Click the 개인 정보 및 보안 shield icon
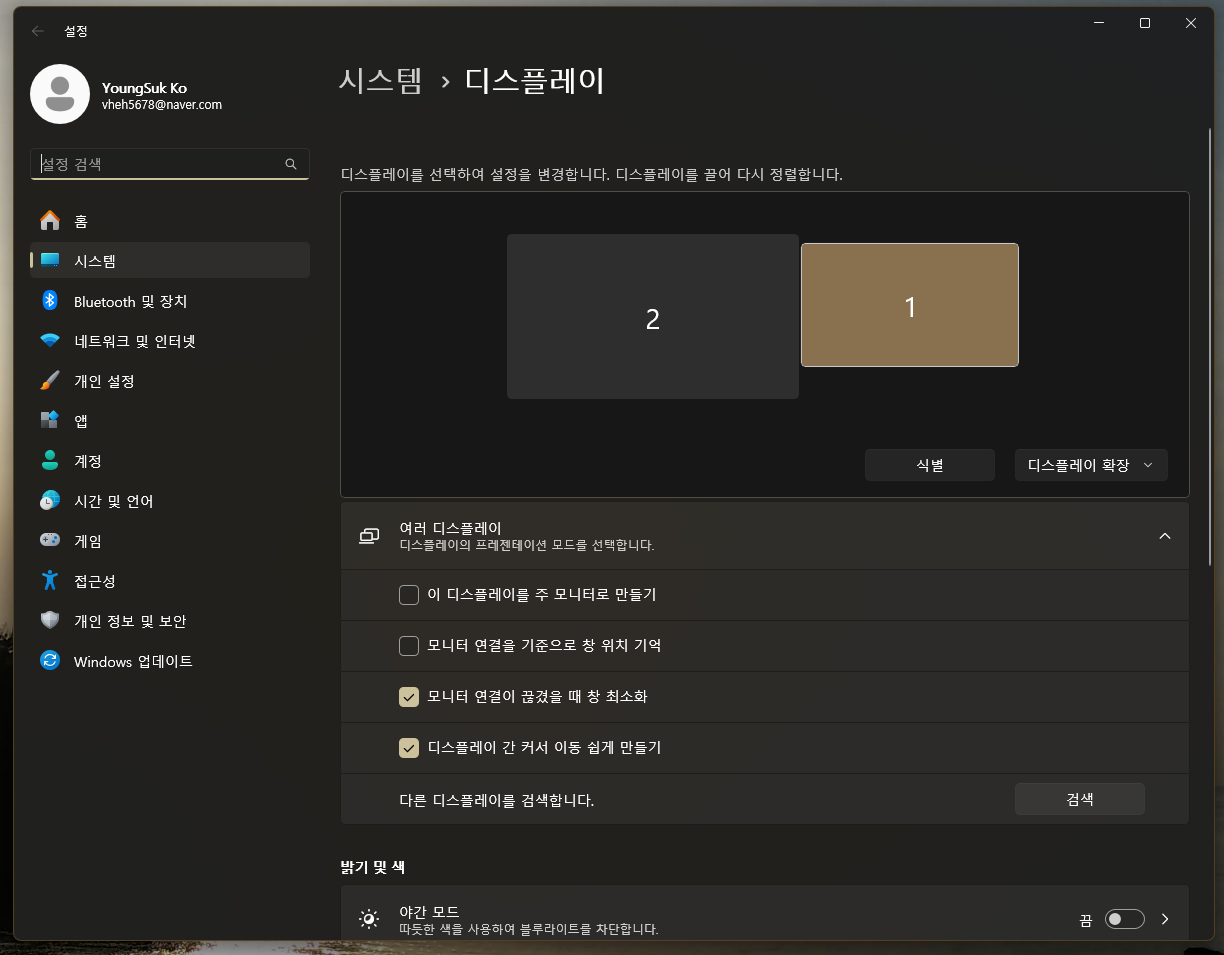The height and width of the screenshot is (955, 1224). (50, 621)
